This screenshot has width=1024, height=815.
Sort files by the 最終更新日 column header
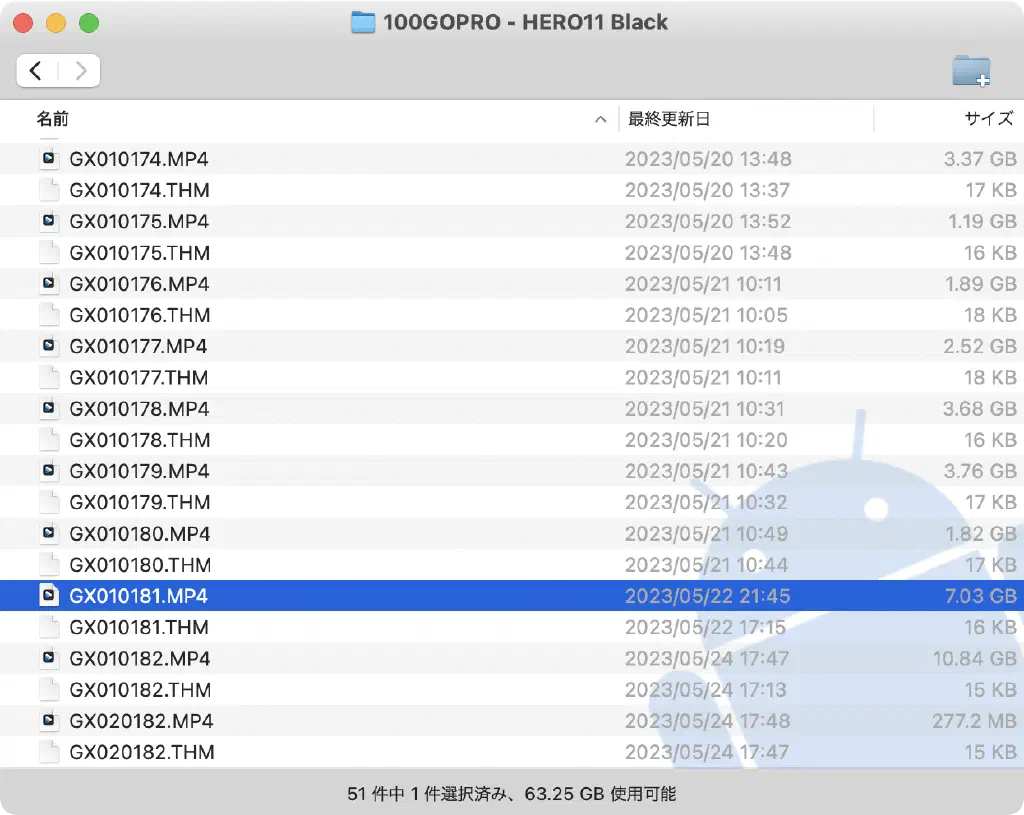pos(668,119)
